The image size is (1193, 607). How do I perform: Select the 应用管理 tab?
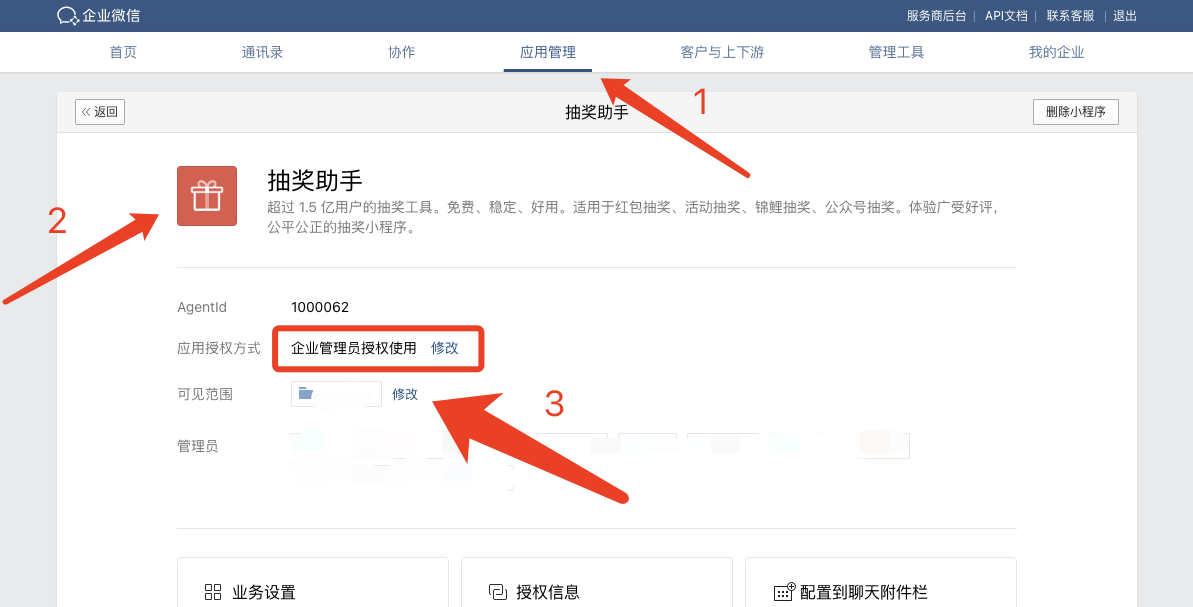tap(547, 52)
